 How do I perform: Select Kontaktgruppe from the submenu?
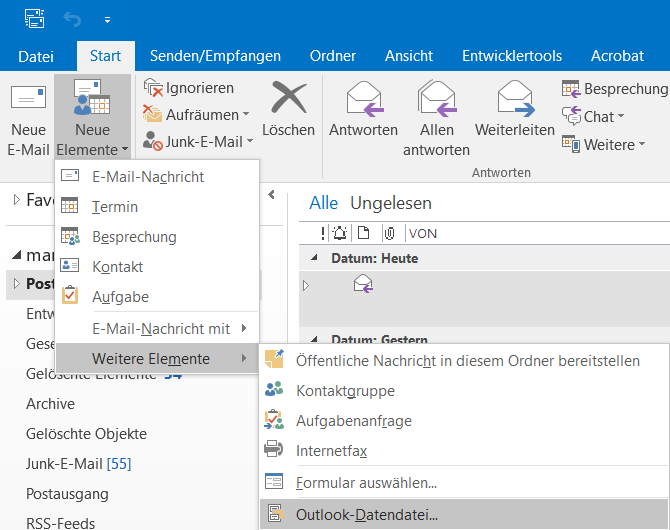[464, 390]
